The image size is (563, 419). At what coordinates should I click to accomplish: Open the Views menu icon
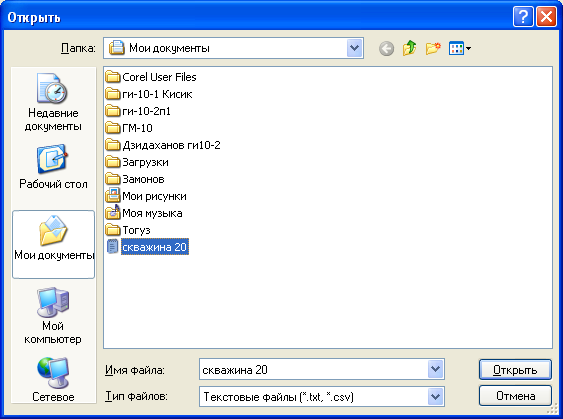tap(460, 48)
